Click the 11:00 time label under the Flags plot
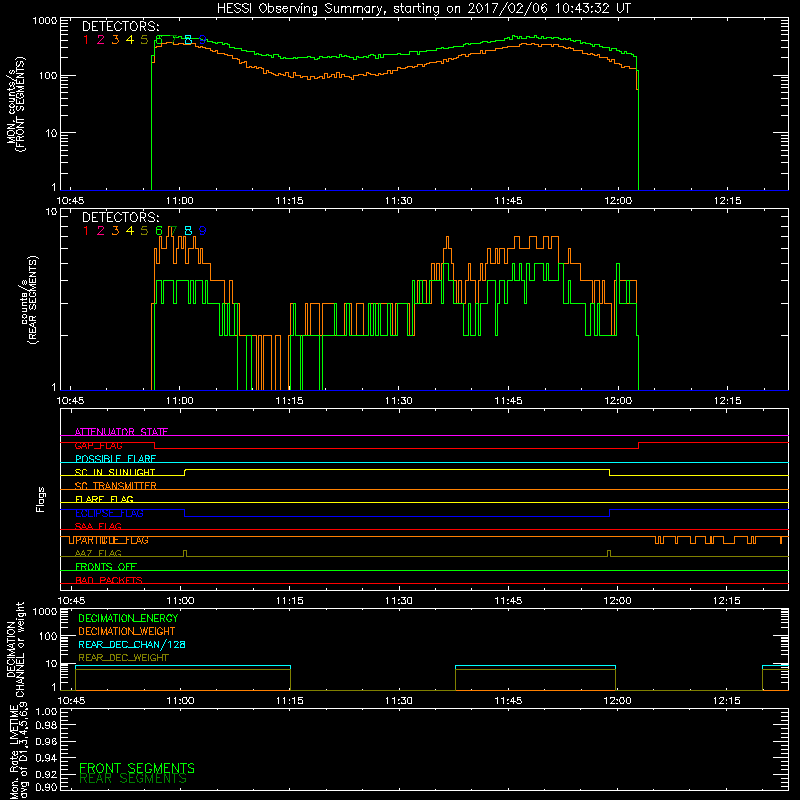The width and height of the screenshot is (800, 800). pyautogui.click(x=180, y=601)
